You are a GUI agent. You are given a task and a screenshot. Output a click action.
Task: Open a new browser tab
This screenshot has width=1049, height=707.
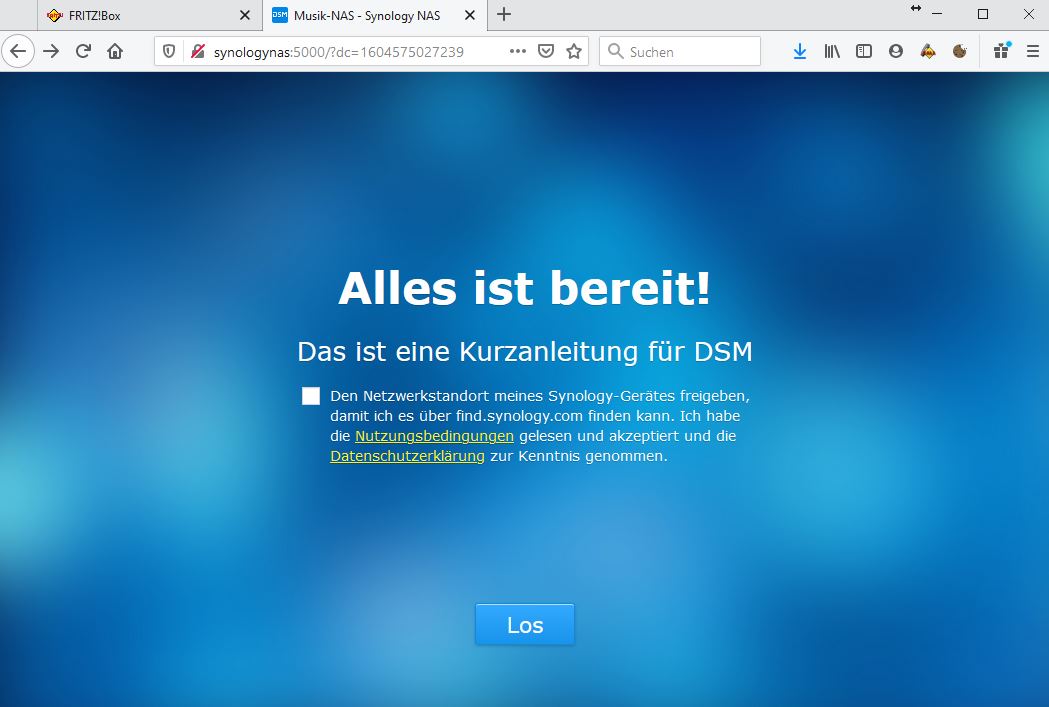[504, 14]
